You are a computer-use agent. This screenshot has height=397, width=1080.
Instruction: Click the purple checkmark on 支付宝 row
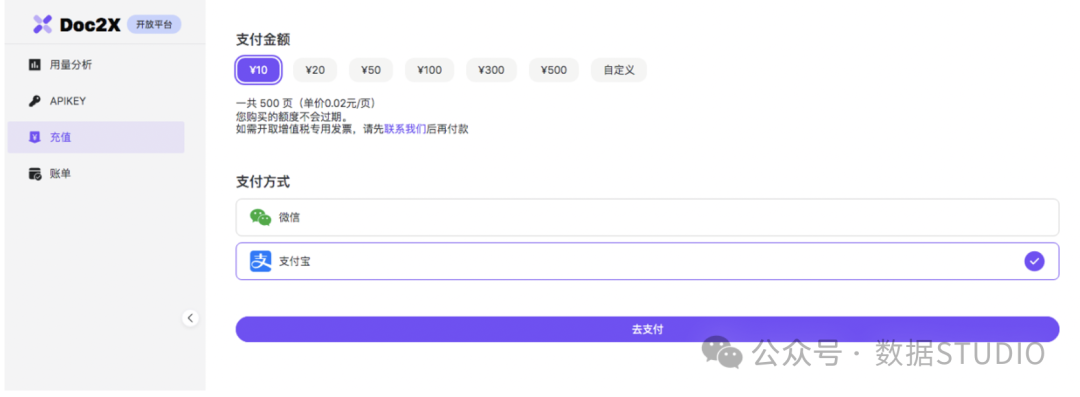pos(1034,261)
